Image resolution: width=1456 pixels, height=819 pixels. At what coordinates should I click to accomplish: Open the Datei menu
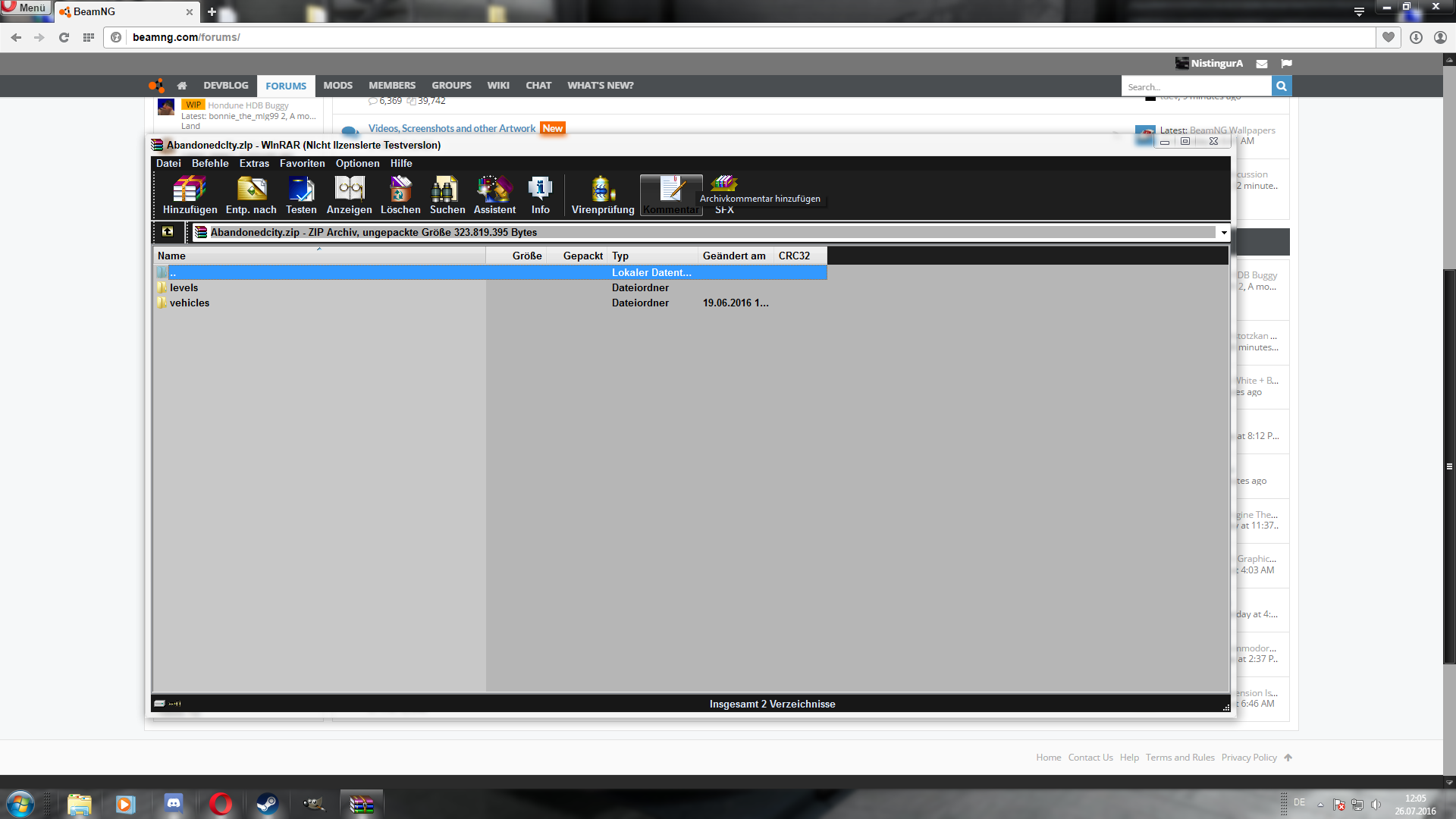pyautogui.click(x=168, y=163)
